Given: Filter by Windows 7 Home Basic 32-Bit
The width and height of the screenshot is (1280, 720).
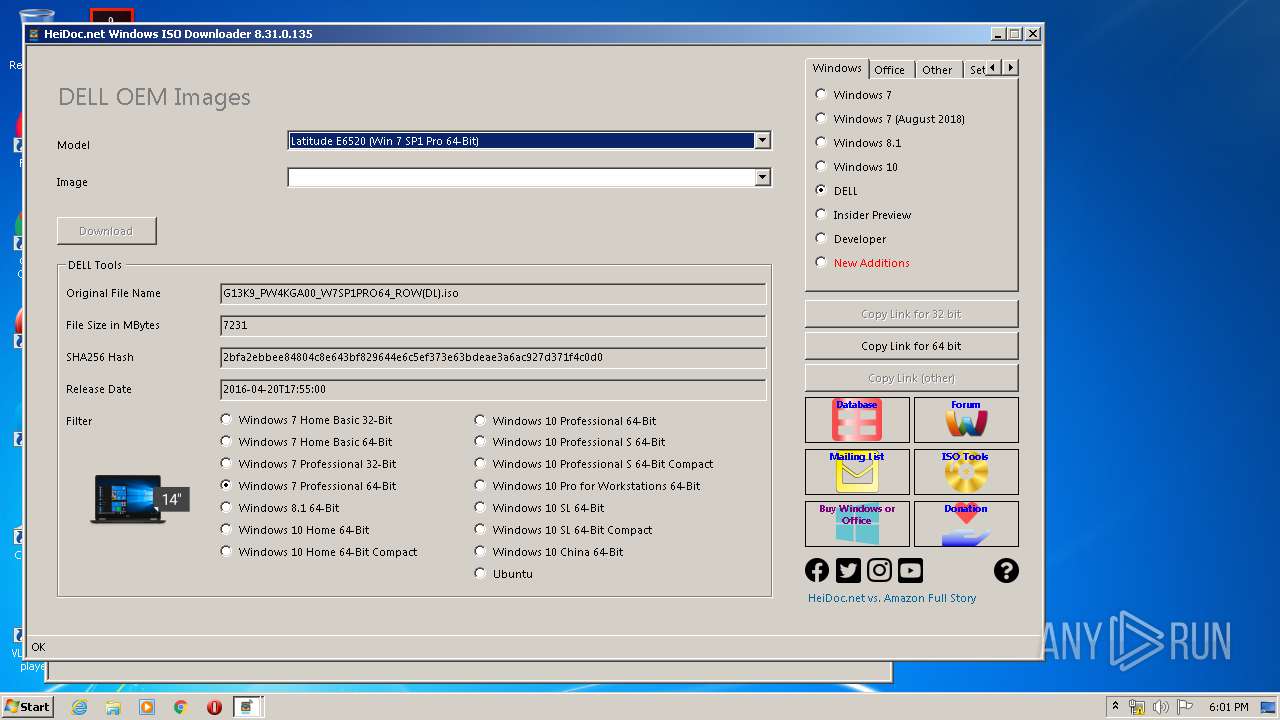Looking at the screenshot, I should coord(307,420).
